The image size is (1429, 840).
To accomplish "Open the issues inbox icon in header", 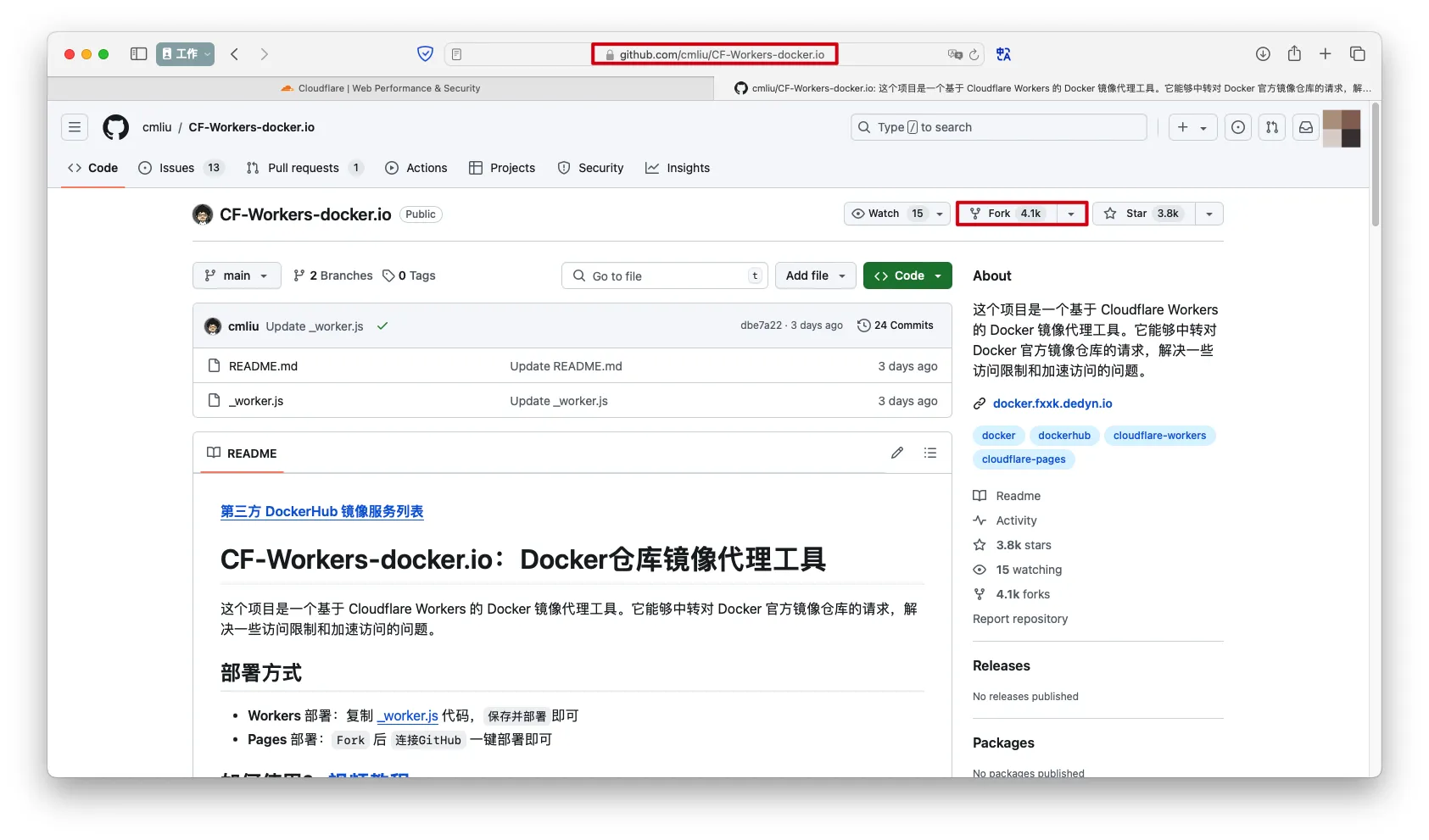I will tap(1238, 127).
